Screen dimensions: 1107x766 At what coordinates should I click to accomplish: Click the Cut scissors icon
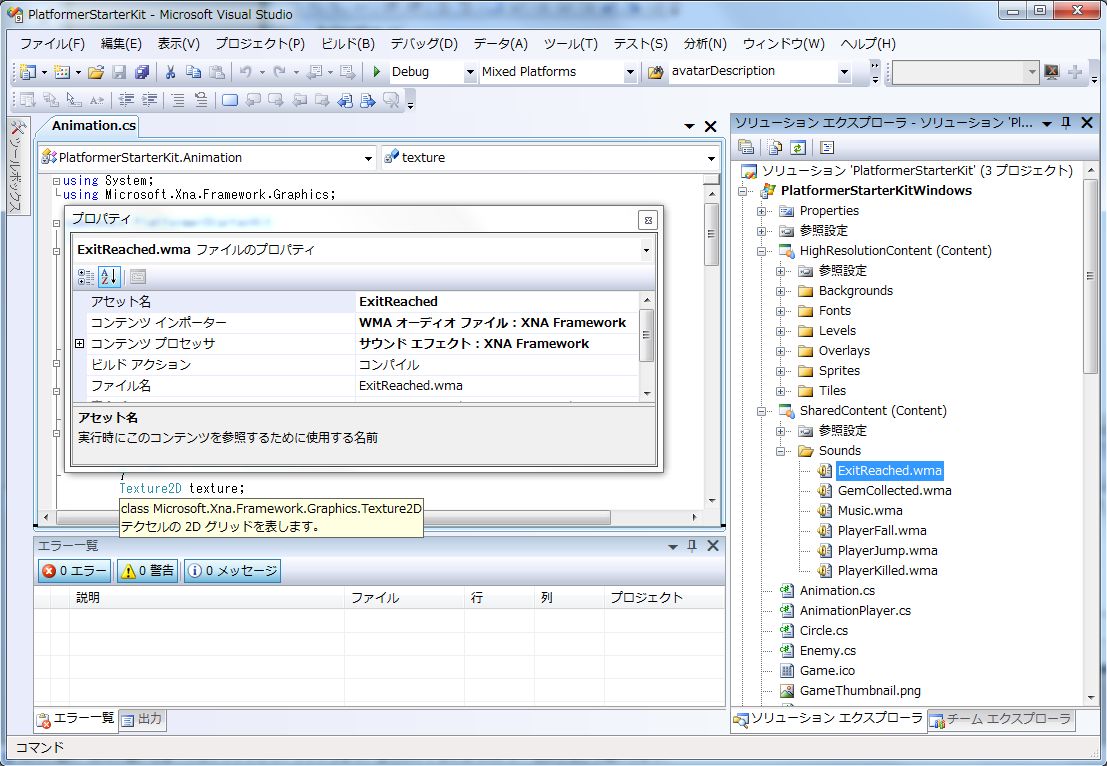(170, 72)
